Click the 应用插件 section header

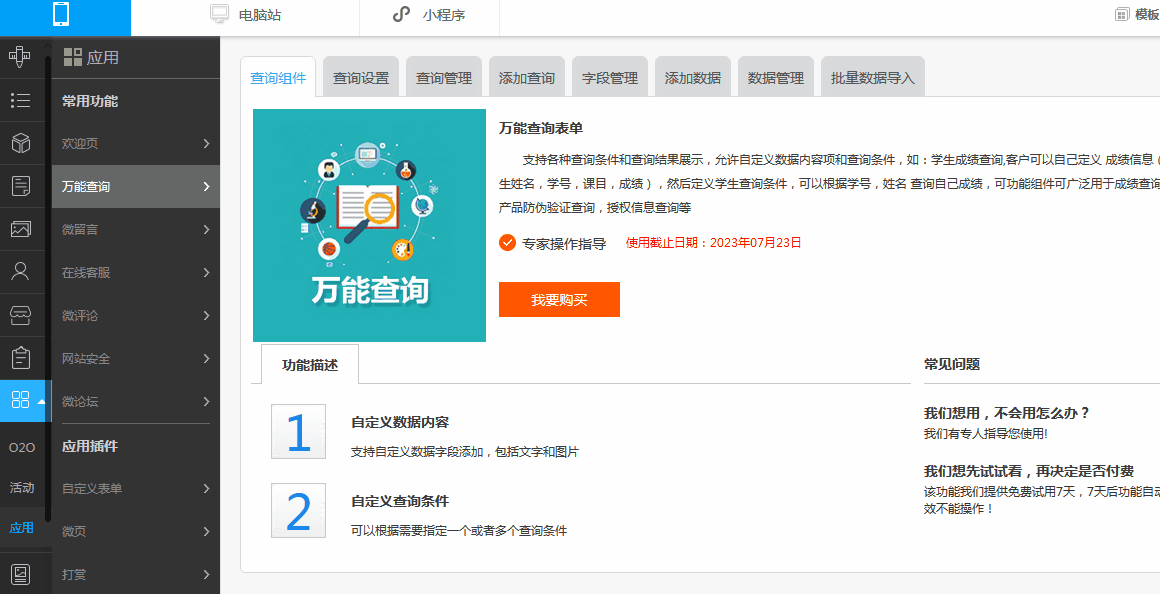pos(90,446)
